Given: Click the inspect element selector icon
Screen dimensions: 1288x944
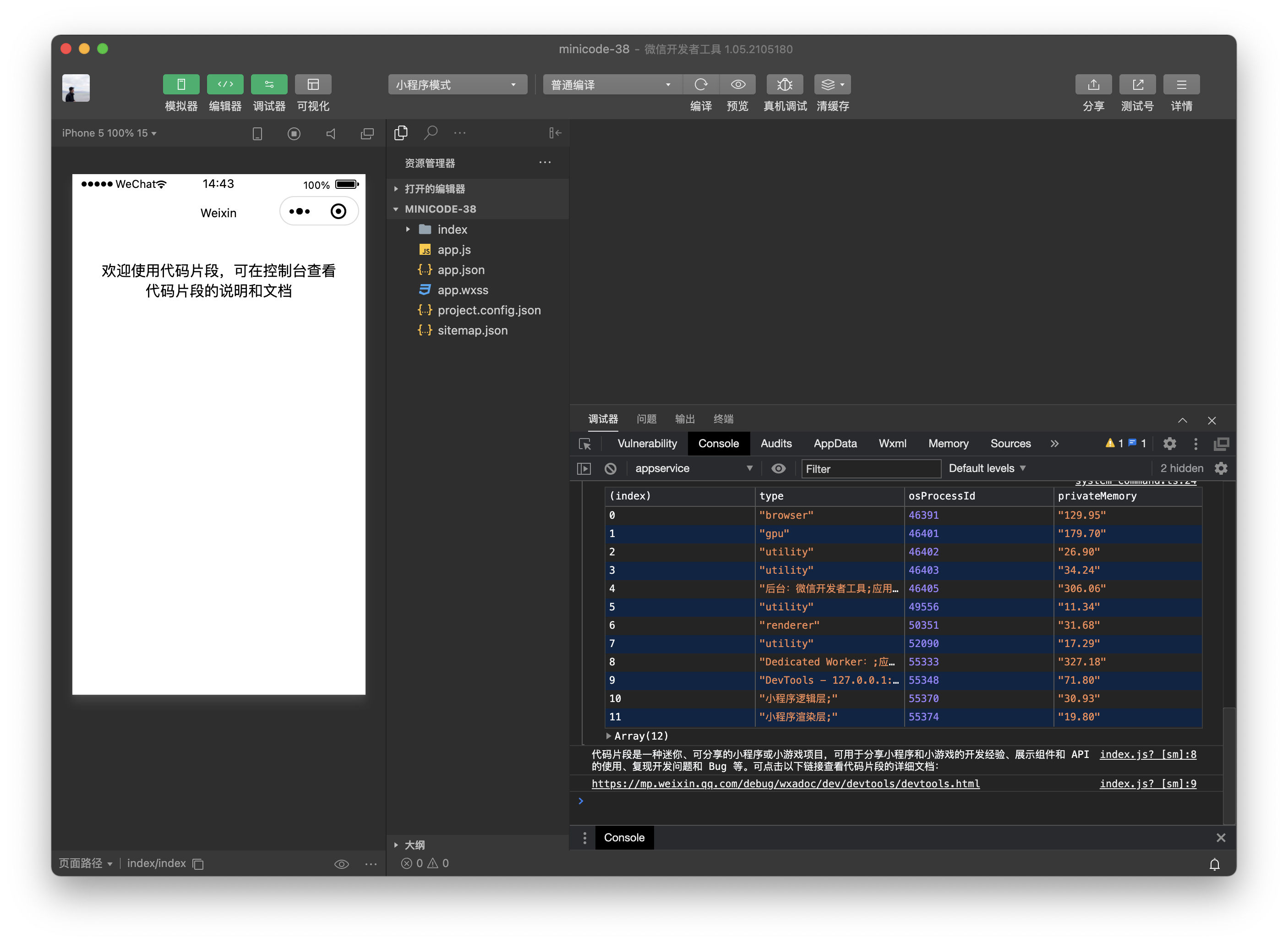Looking at the screenshot, I should tap(585, 444).
